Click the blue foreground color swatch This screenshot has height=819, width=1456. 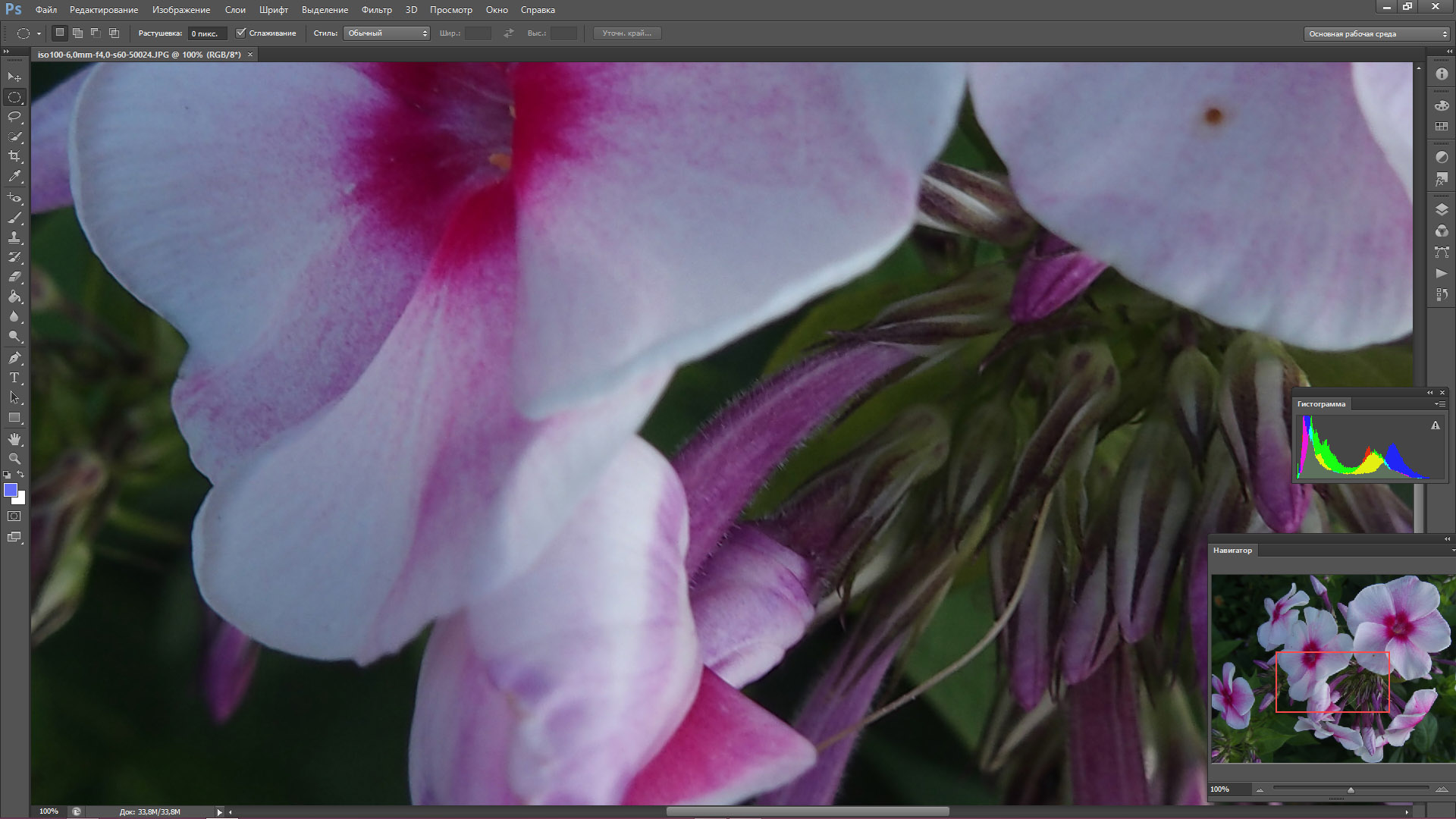pos(11,490)
